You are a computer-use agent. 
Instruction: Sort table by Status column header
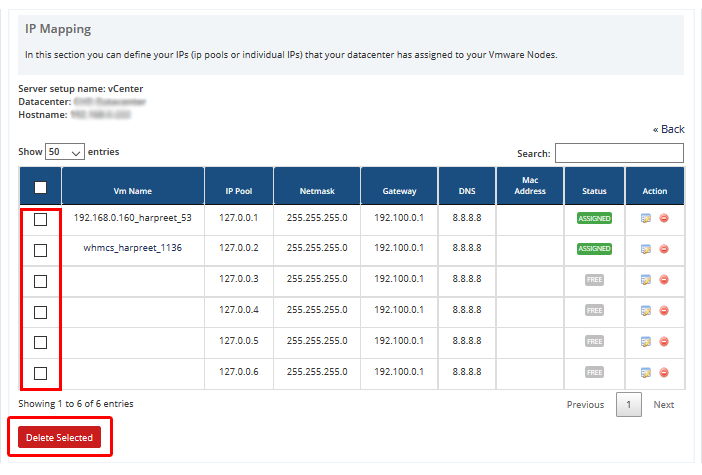[593, 191]
